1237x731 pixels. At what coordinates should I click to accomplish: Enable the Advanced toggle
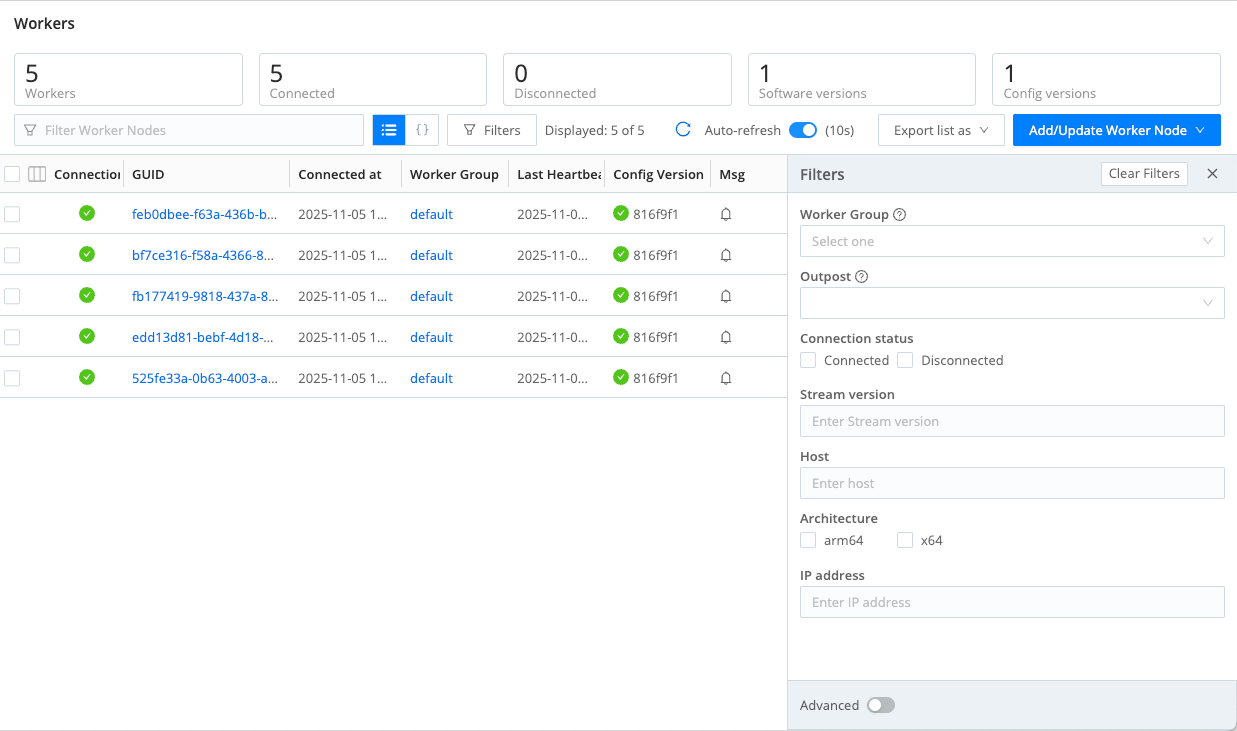click(880, 705)
